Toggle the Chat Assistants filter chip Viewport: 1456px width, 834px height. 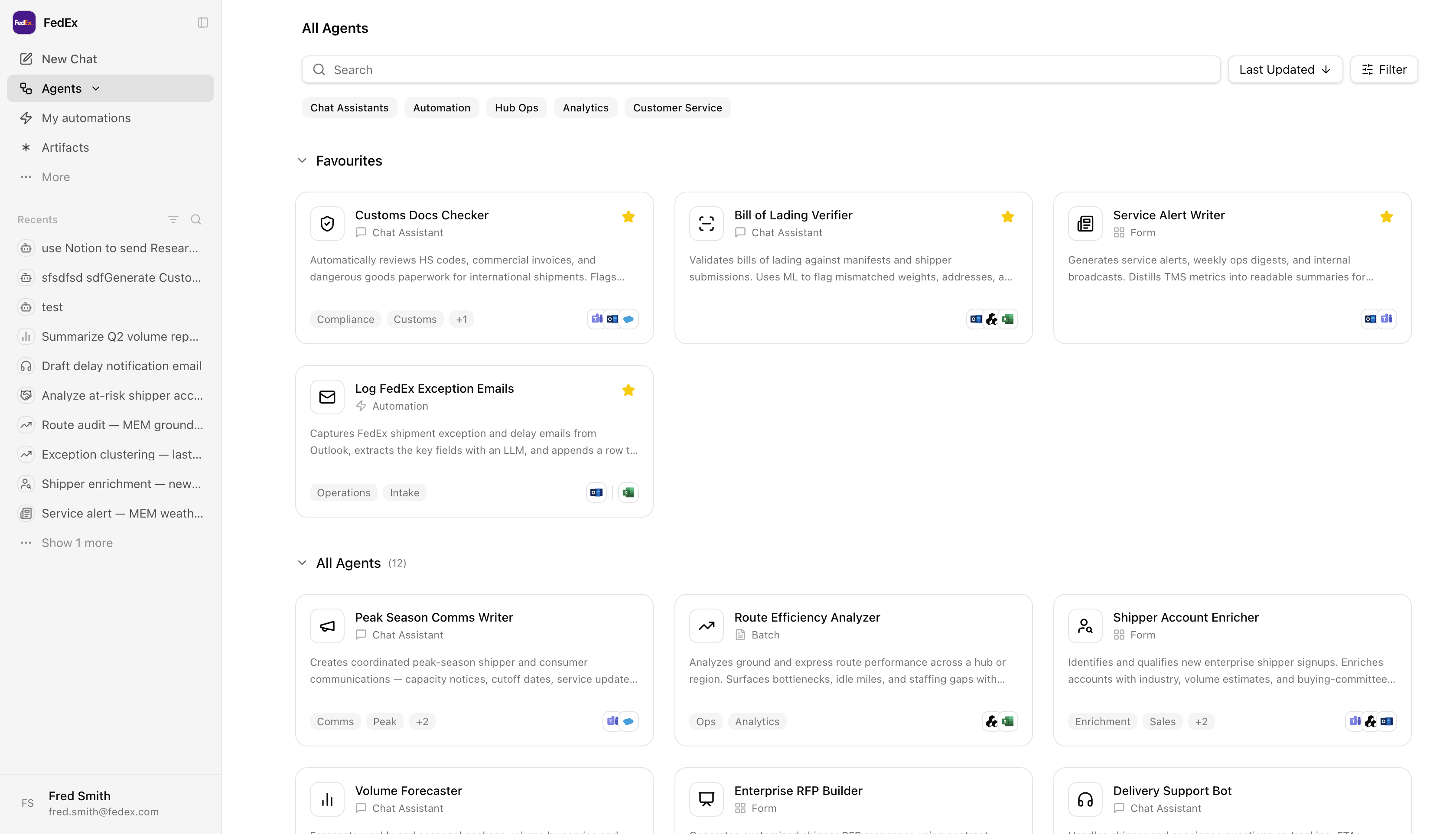349,108
